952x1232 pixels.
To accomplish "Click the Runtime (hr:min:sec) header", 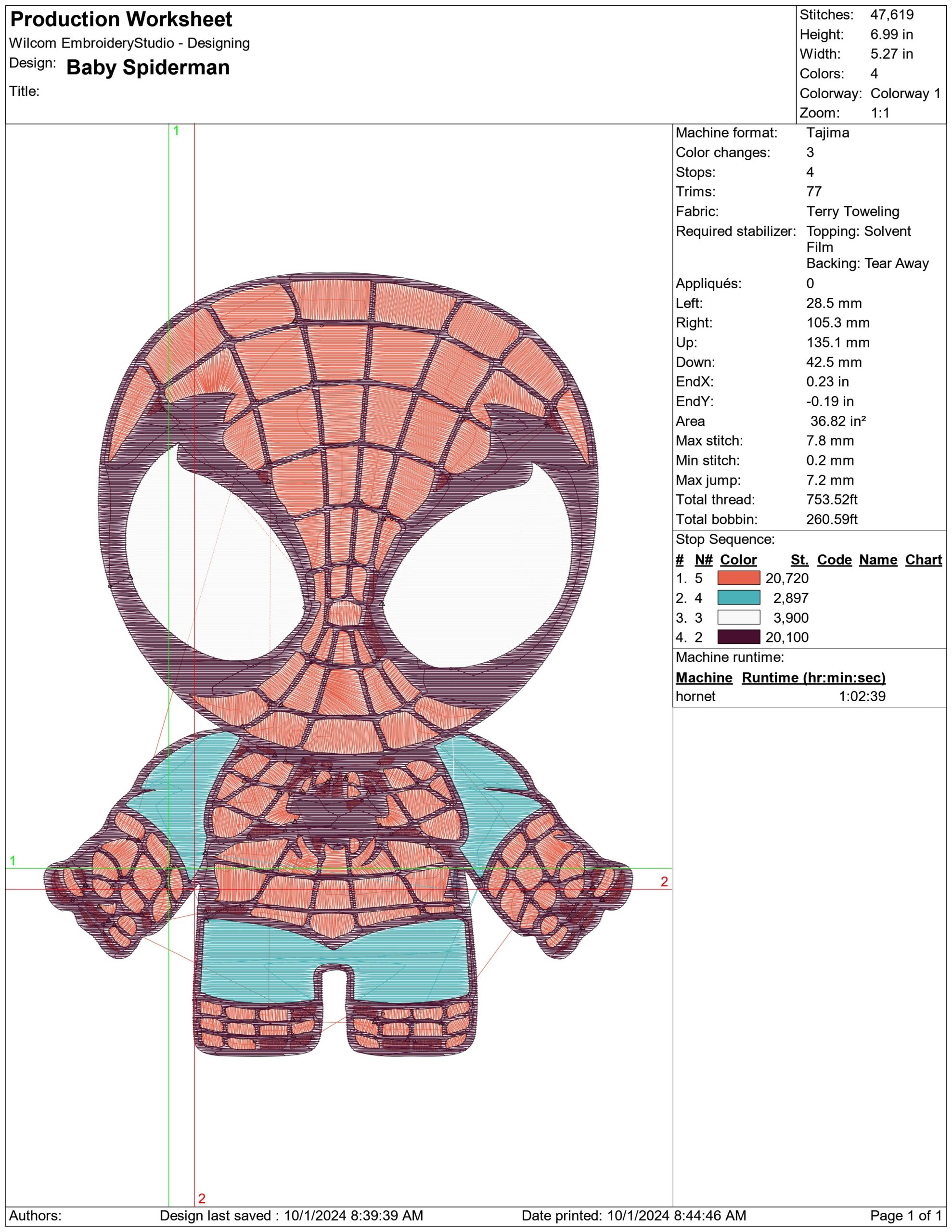I will click(x=813, y=678).
